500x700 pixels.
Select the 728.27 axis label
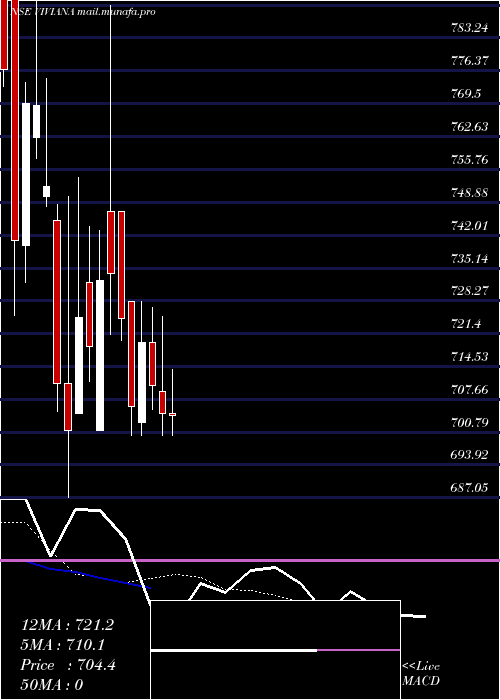point(469,292)
